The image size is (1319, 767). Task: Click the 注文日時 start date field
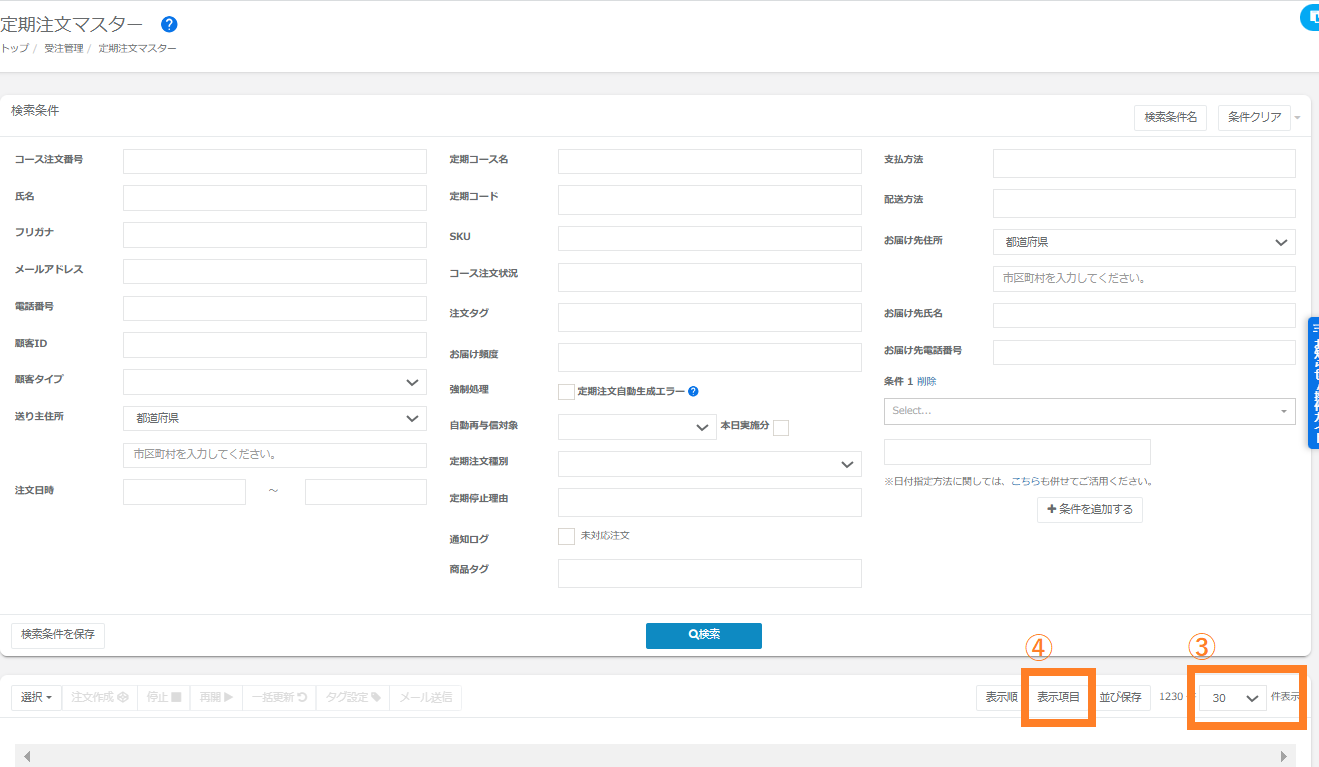(x=184, y=492)
